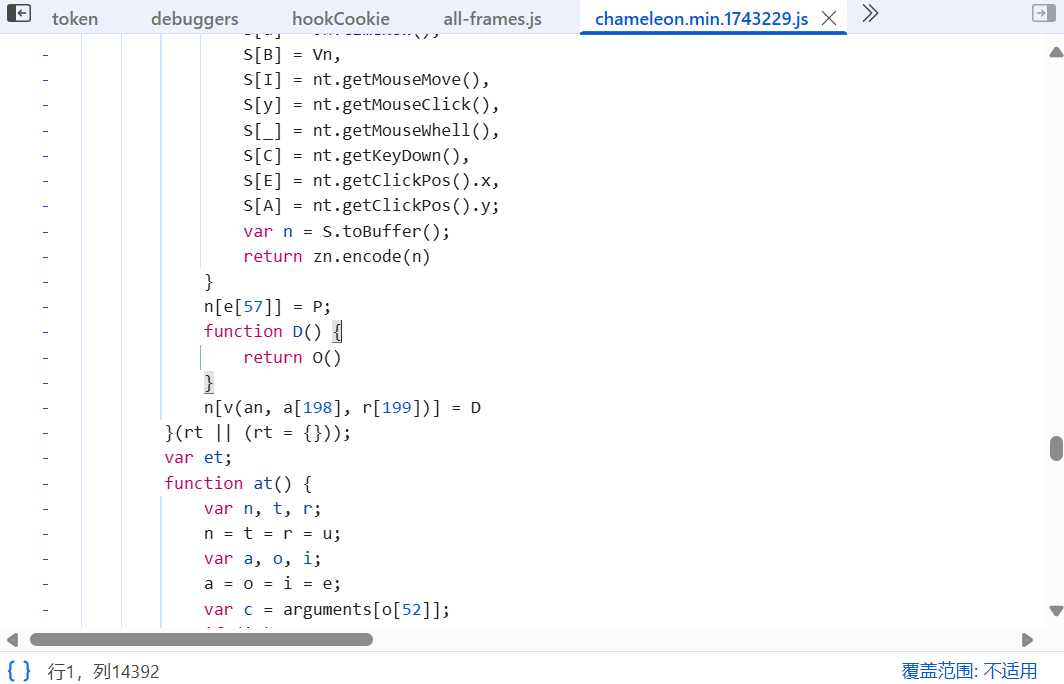The width and height of the screenshot is (1064, 684).
Task: Activate the chameleon.min.1743229.js tab
Action: (x=700, y=19)
